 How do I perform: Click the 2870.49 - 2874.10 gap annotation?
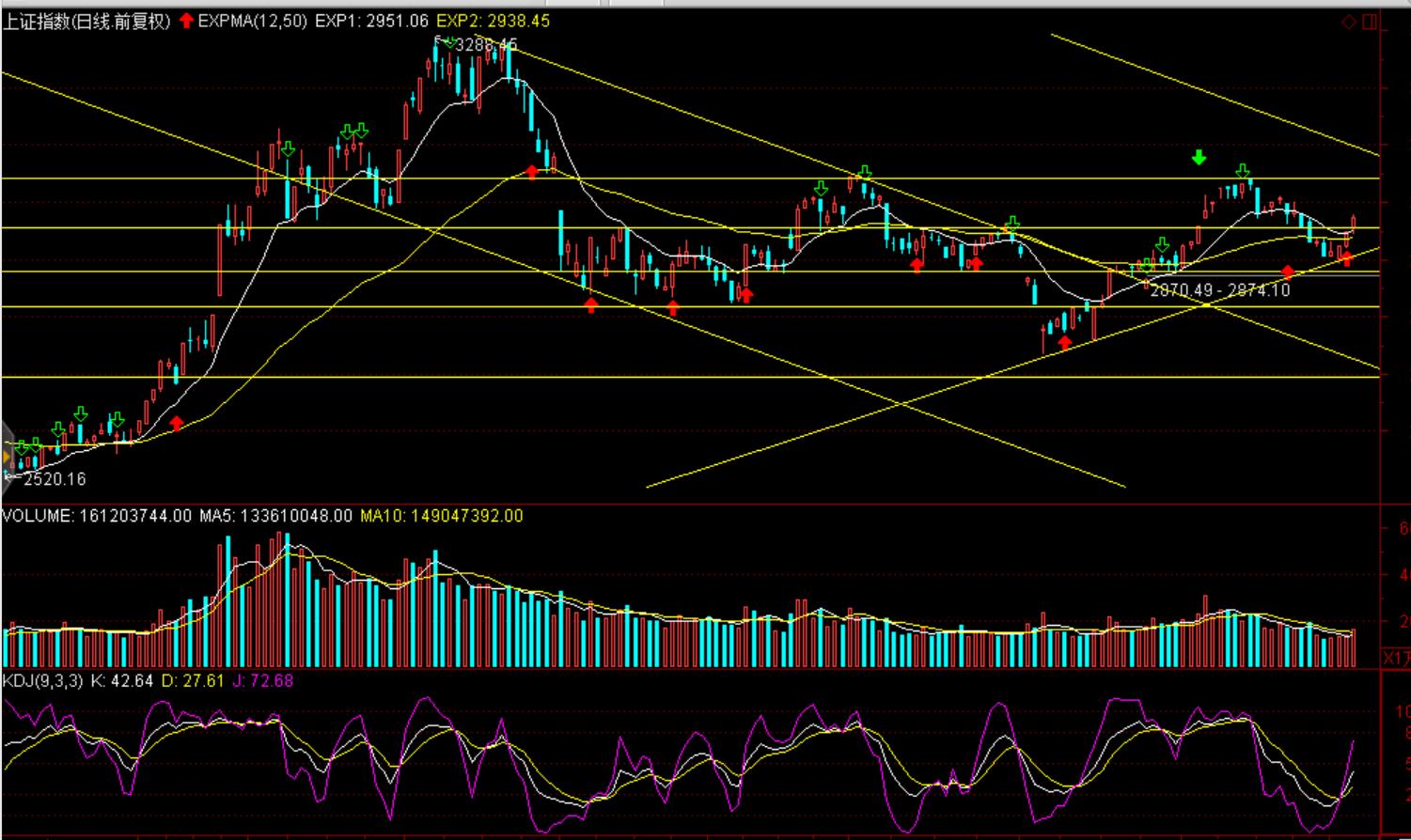[x=1219, y=290]
